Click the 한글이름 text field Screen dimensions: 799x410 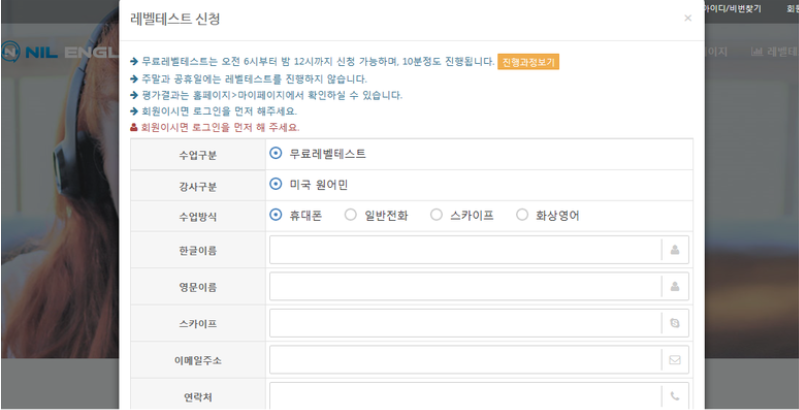tap(465, 249)
